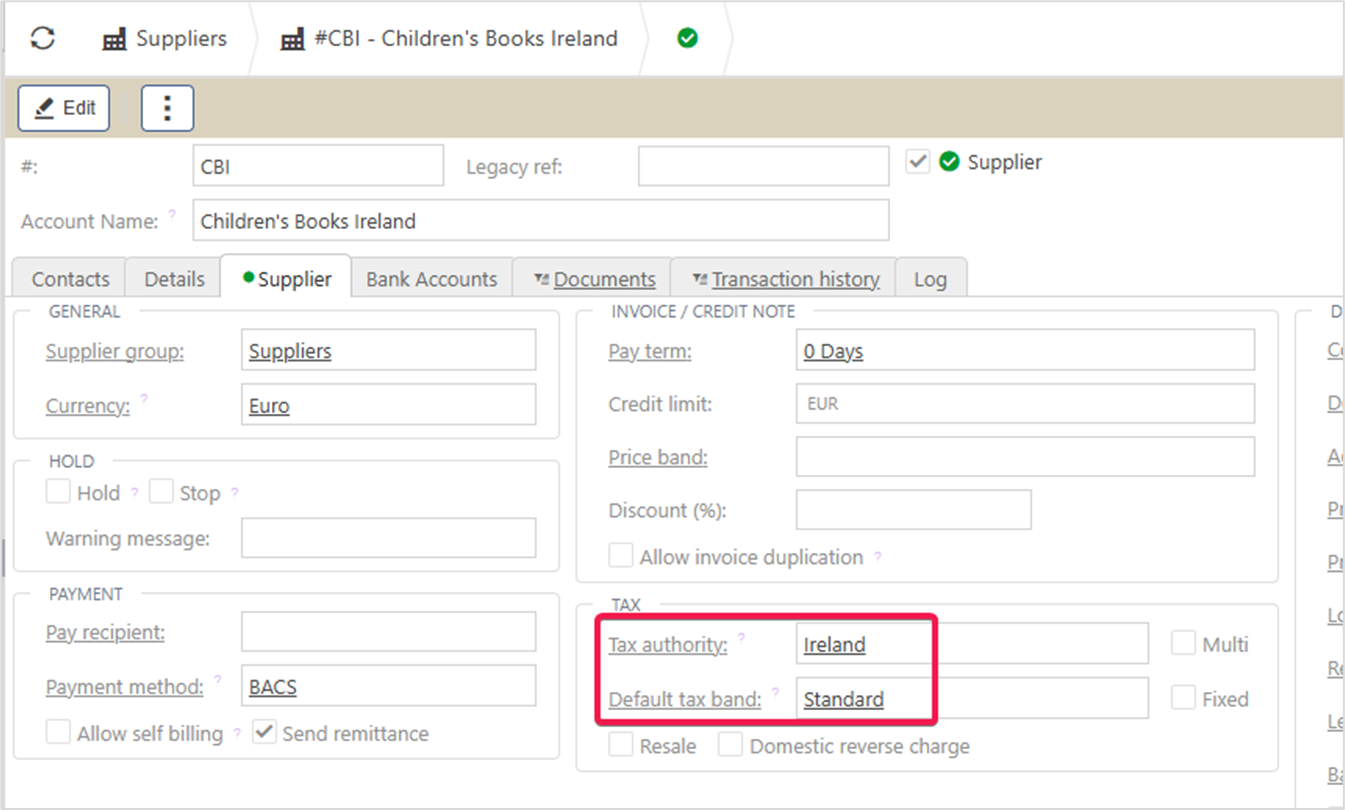Click the help mark beside Allow self billing
Screen dimensions: 1345x810
point(237,733)
